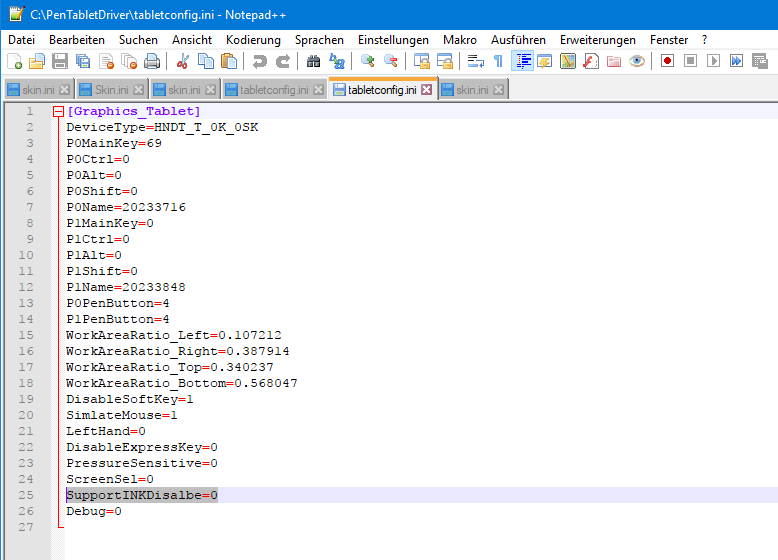The height and width of the screenshot is (560, 778).
Task: Click the DeviceType=HNDT_T_0K_0SK line
Action: [162, 127]
